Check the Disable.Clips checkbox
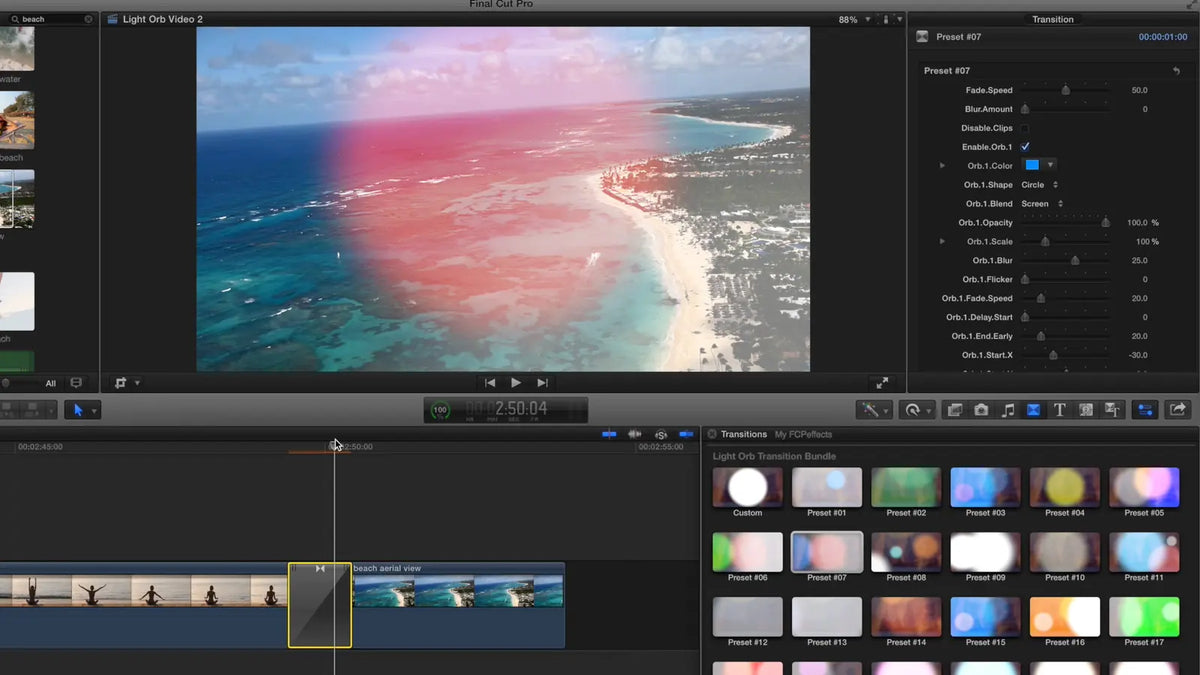This screenshot has width=1200, height=675. (1025, 128)
